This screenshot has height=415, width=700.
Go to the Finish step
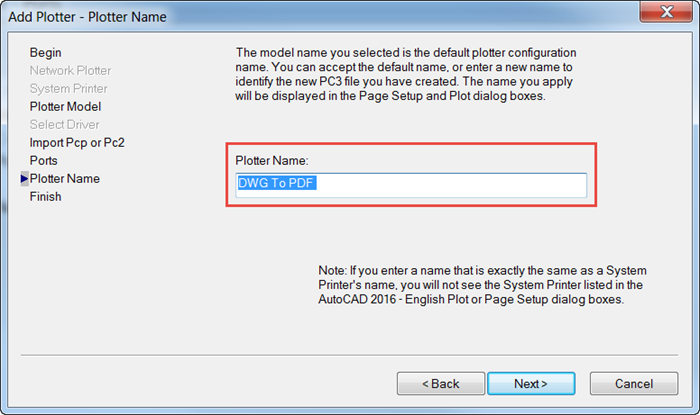click(x=45, y=196)
